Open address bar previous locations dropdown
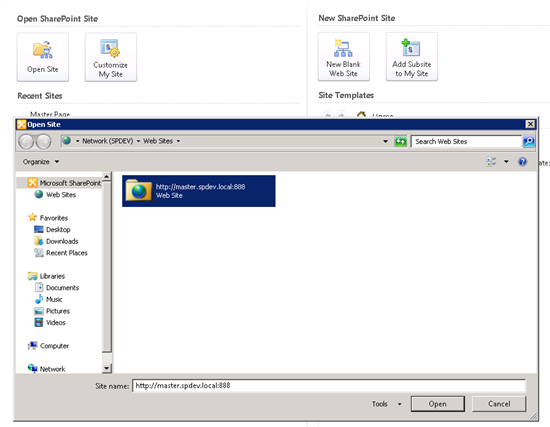550x427 pixels. [385, 141]
